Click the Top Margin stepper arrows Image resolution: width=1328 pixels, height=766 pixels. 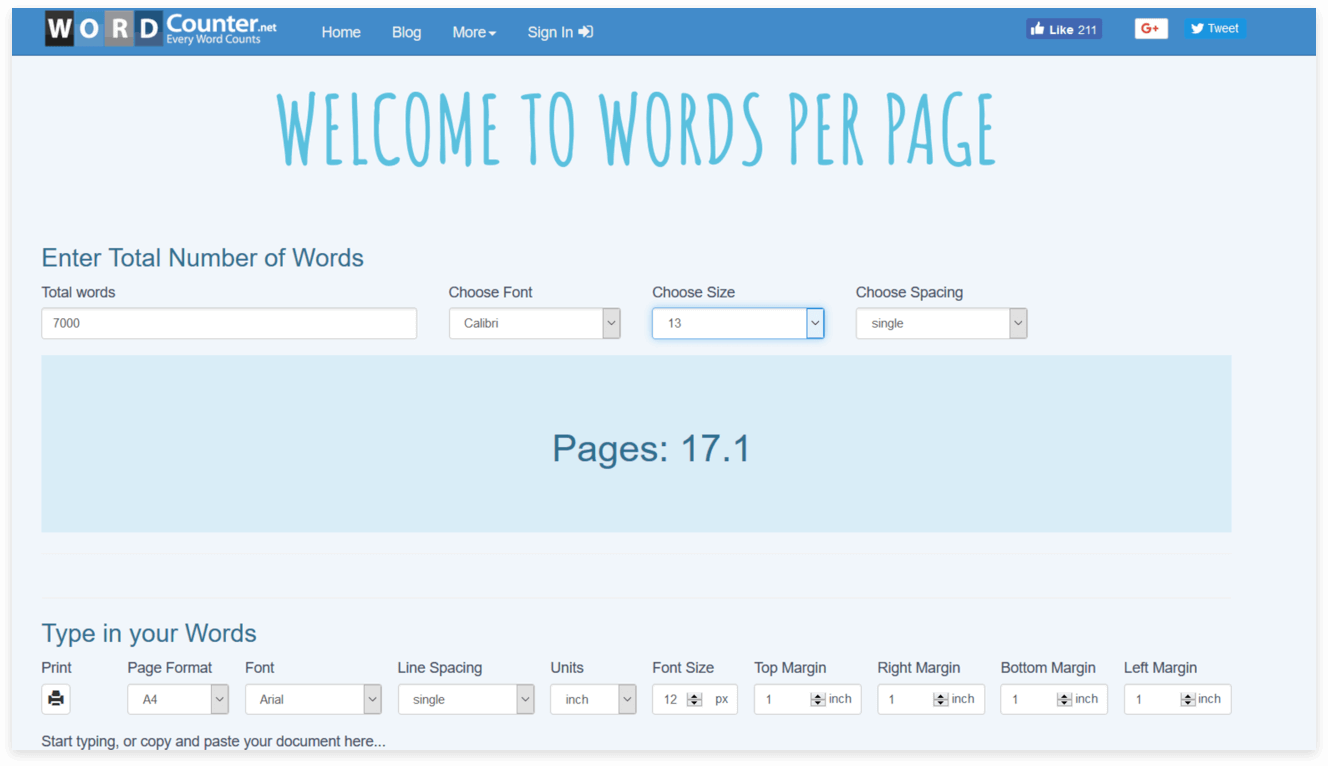[818, 699]
